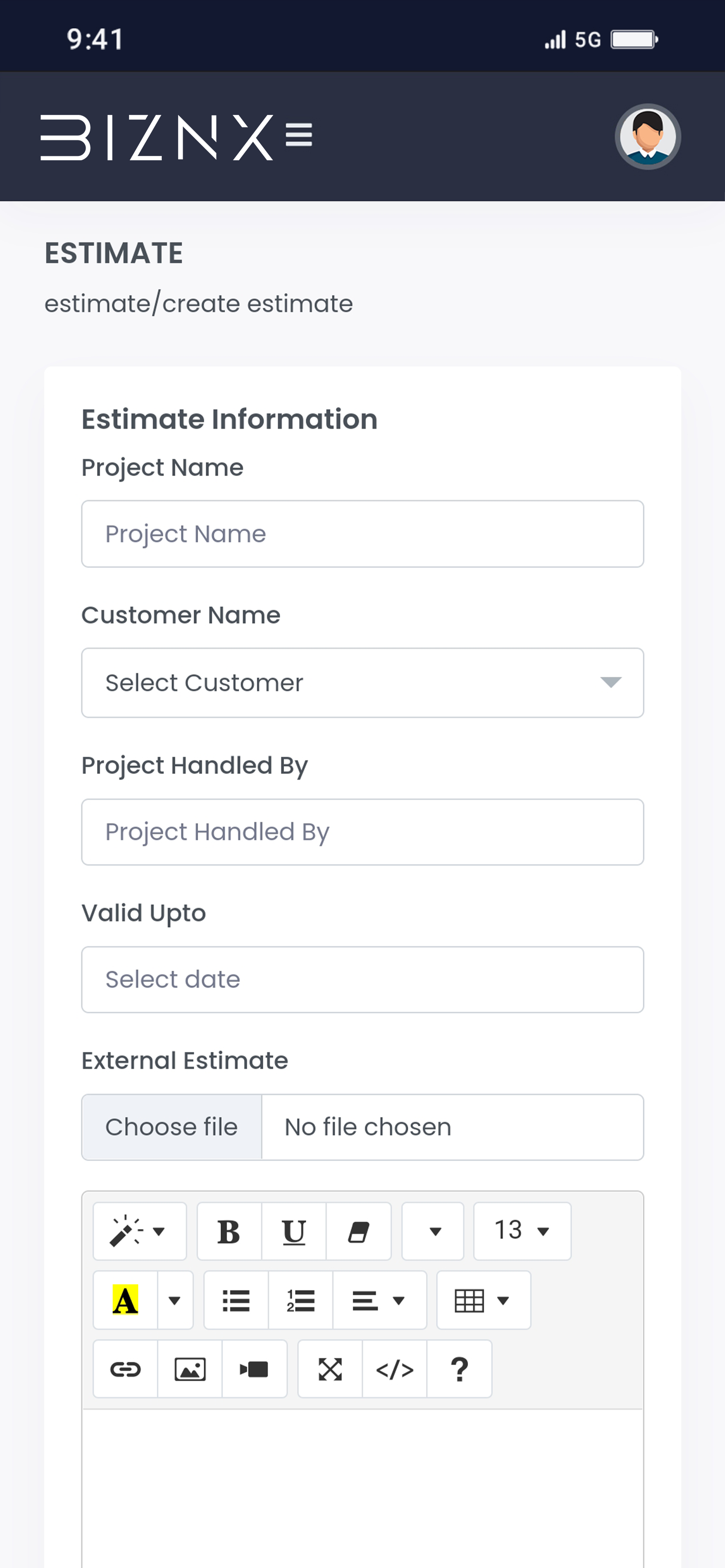Viewport: 725px width, 1568px height.
Task: Apply the yellow highlighted font color A
Action: point(126,1300)
